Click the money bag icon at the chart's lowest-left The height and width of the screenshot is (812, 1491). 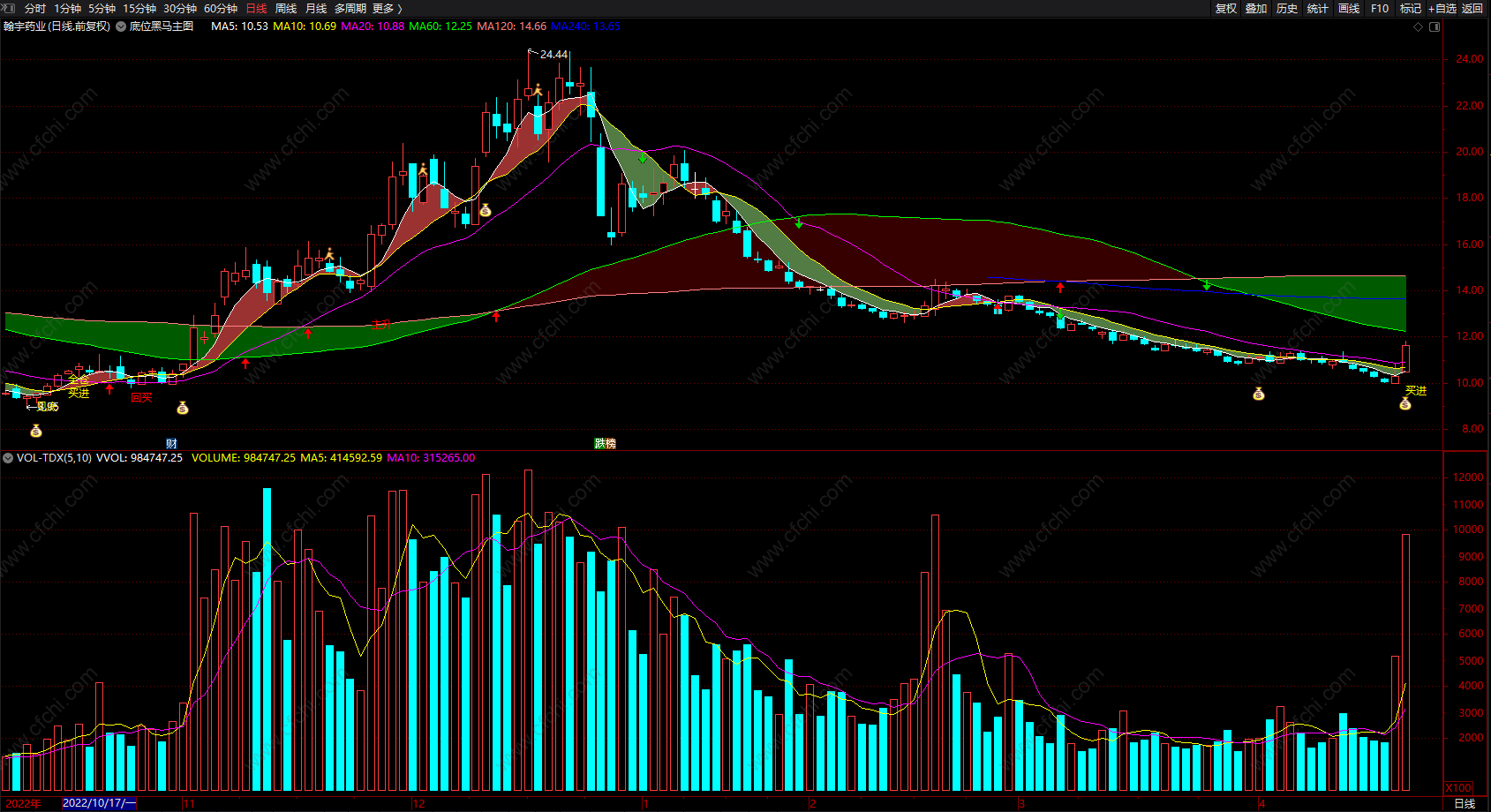(36, 431)
